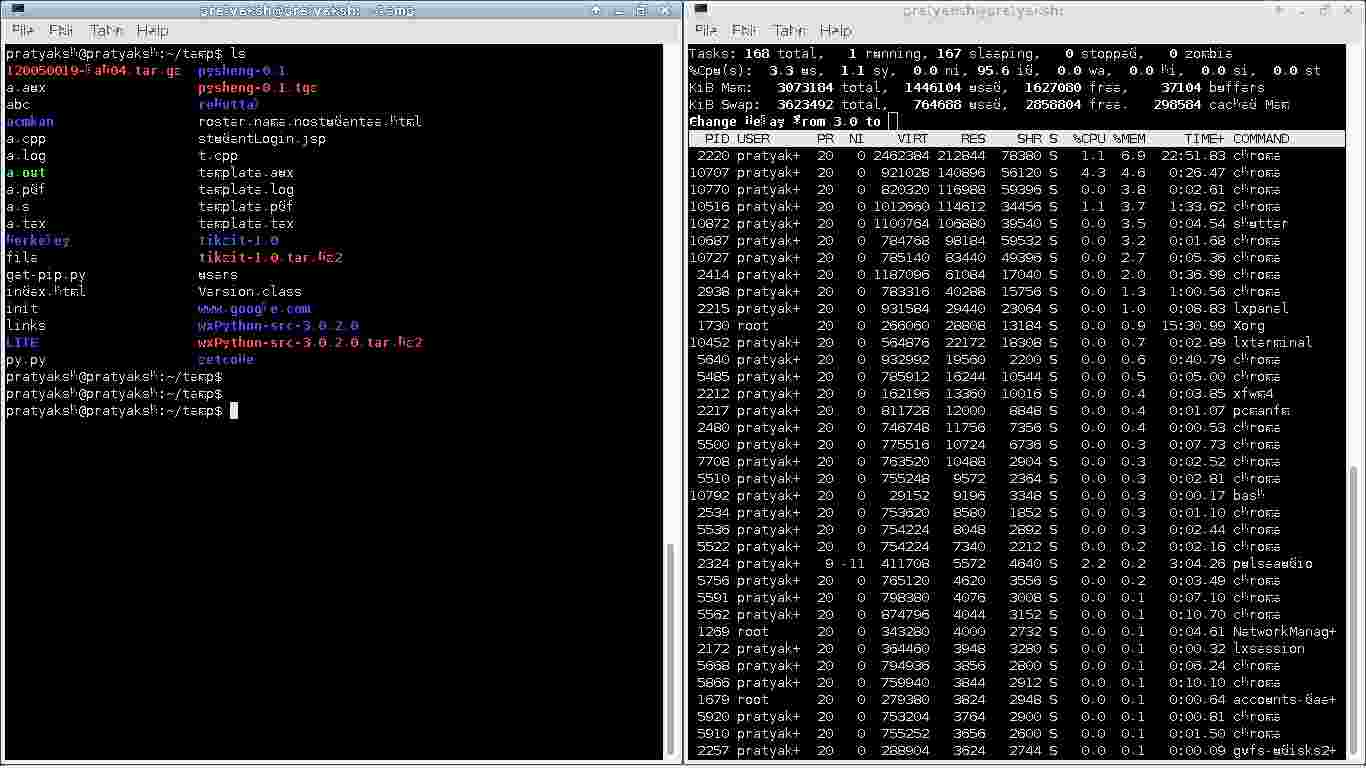Click the 'KiB Mem' summary line
Viewport: 1366px width, 768px height.
point(977,88)
